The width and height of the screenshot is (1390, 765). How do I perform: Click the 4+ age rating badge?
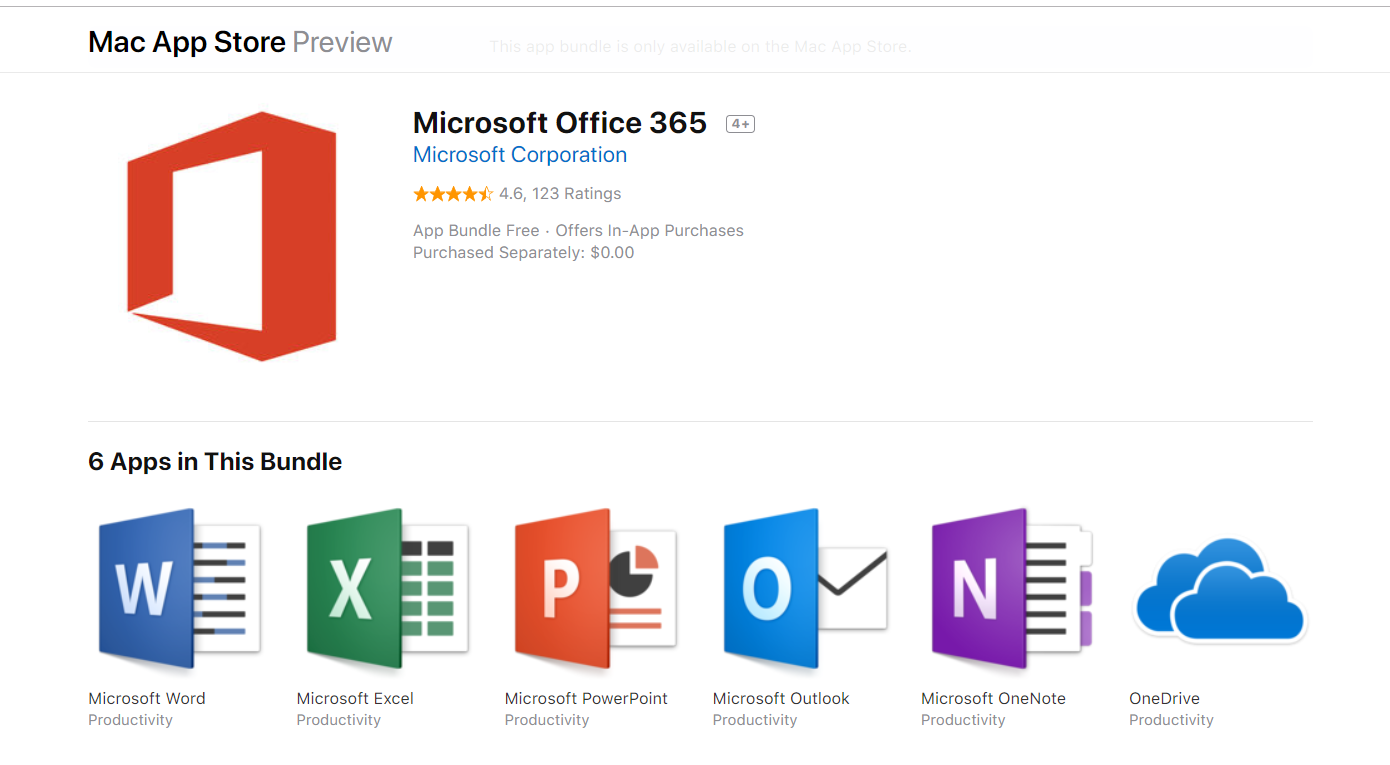[x=740, y=124]
